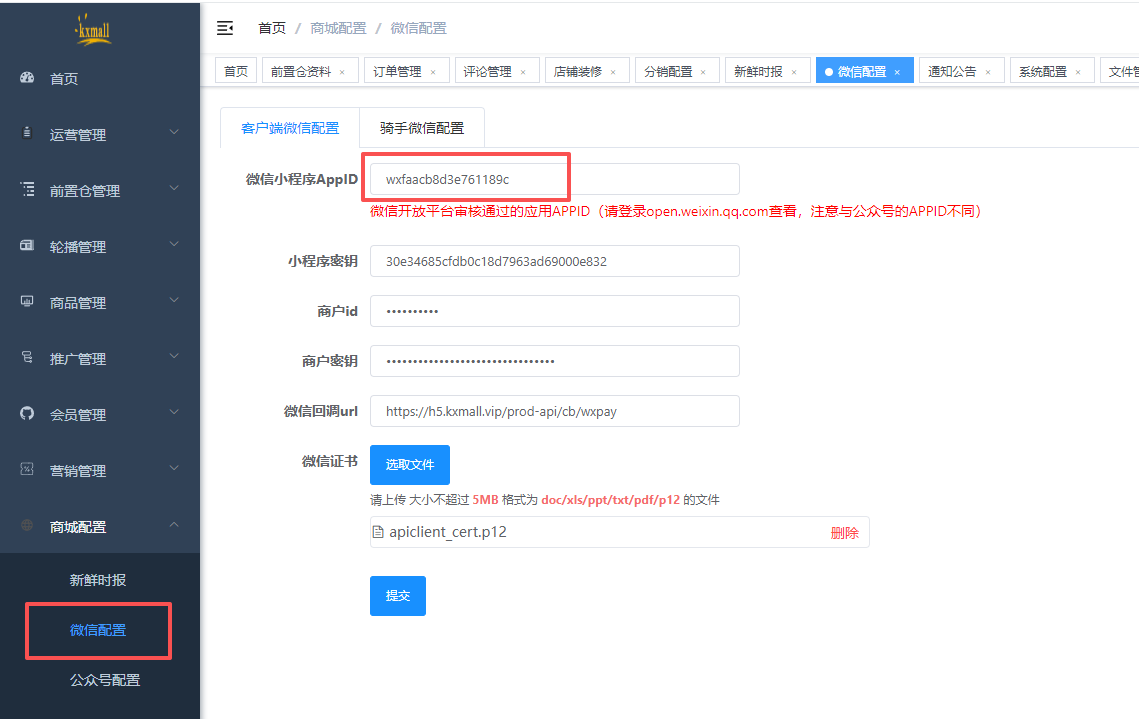This screenshot has width=1139, height=719.
Task: Open the 分销配置 page tab
Action: pyautogui.click(x=667, y=72)
